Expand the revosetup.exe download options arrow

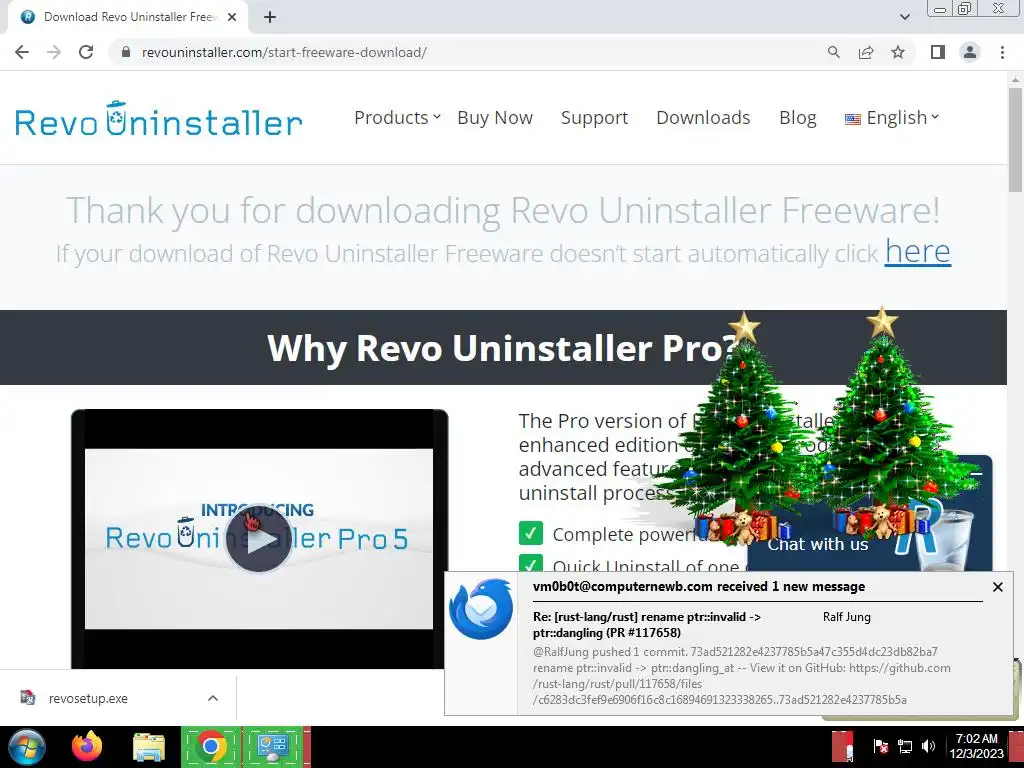213,698
